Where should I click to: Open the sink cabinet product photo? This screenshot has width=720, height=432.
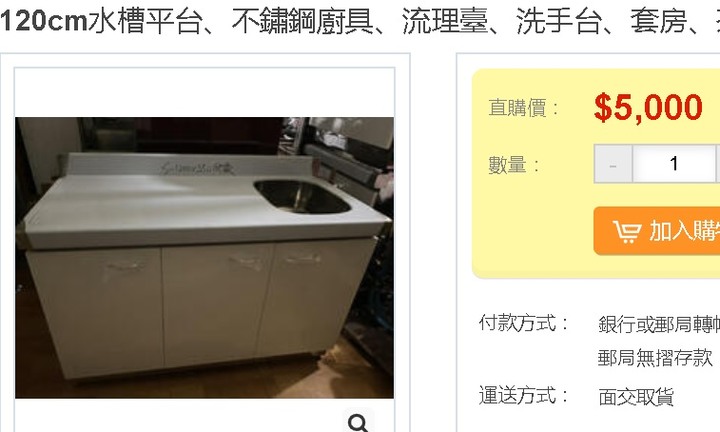(204, 258)
